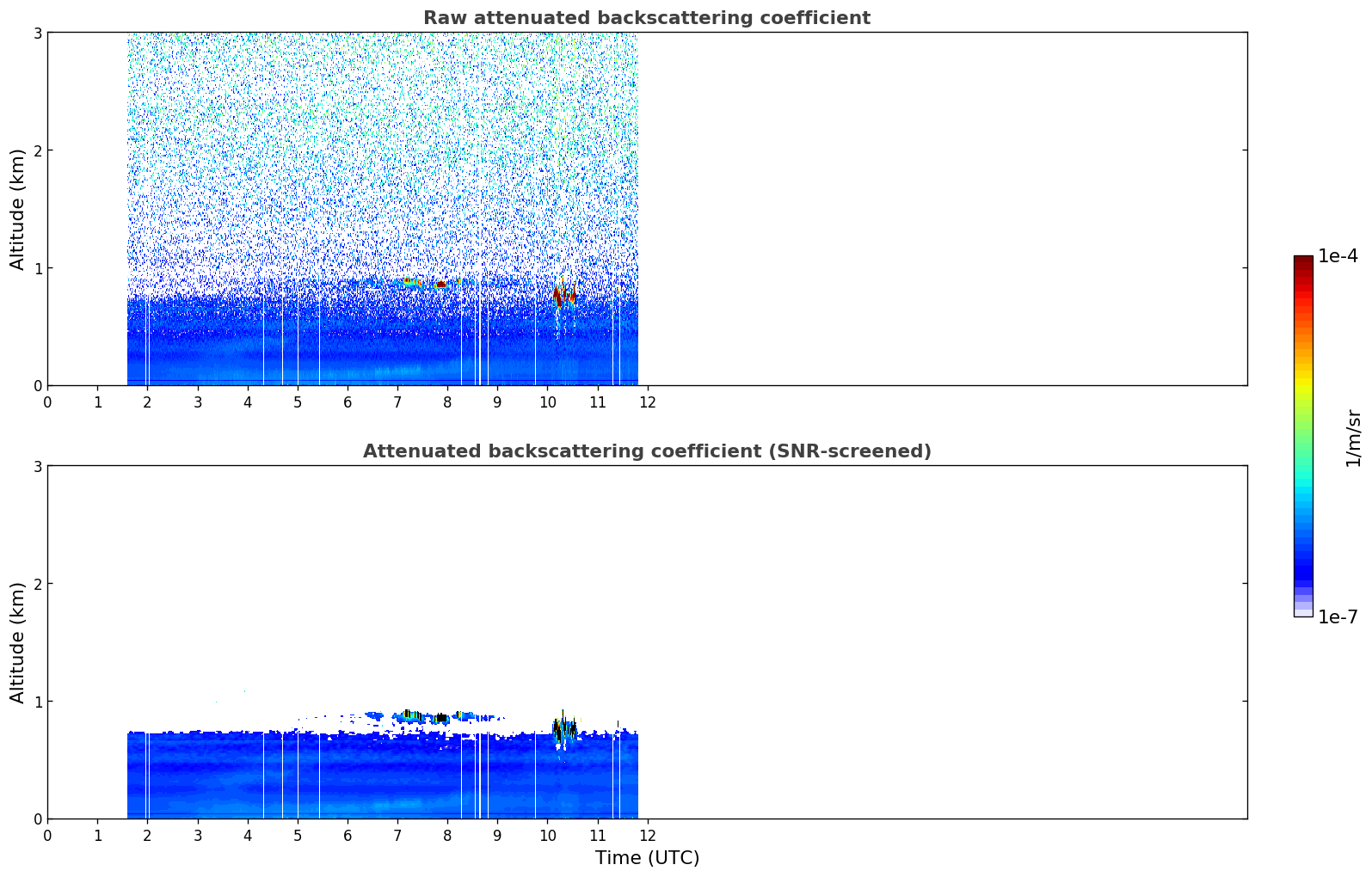
Task: Click the red cloud patch near 10.5 UTC in raw plot
Action: tap(564, 295)
